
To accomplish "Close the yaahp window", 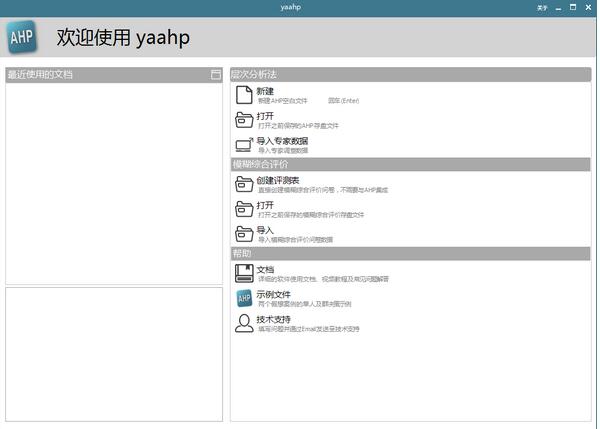I will coord(588,7).
